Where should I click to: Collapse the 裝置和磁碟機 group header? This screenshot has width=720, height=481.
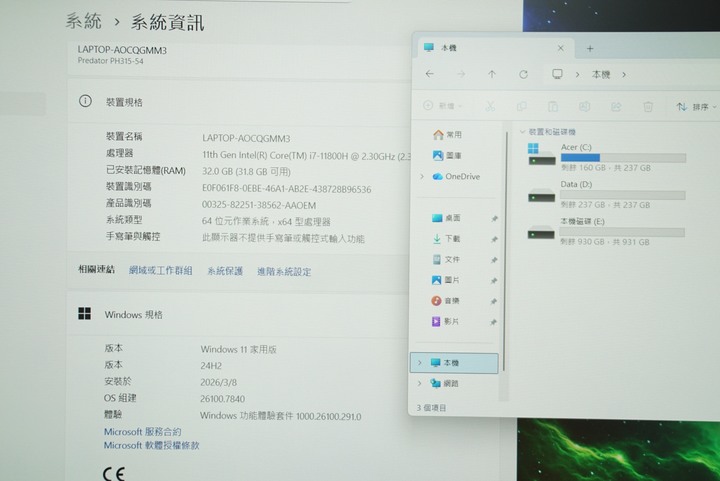[522, 131]
